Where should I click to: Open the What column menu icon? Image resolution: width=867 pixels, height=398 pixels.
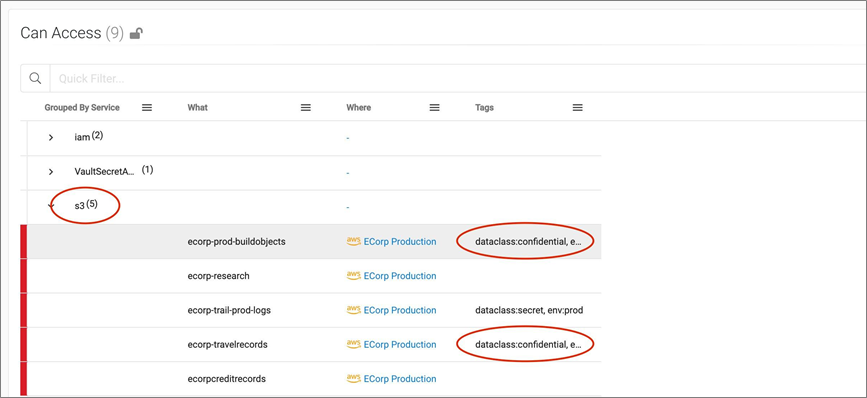[305, 108]
